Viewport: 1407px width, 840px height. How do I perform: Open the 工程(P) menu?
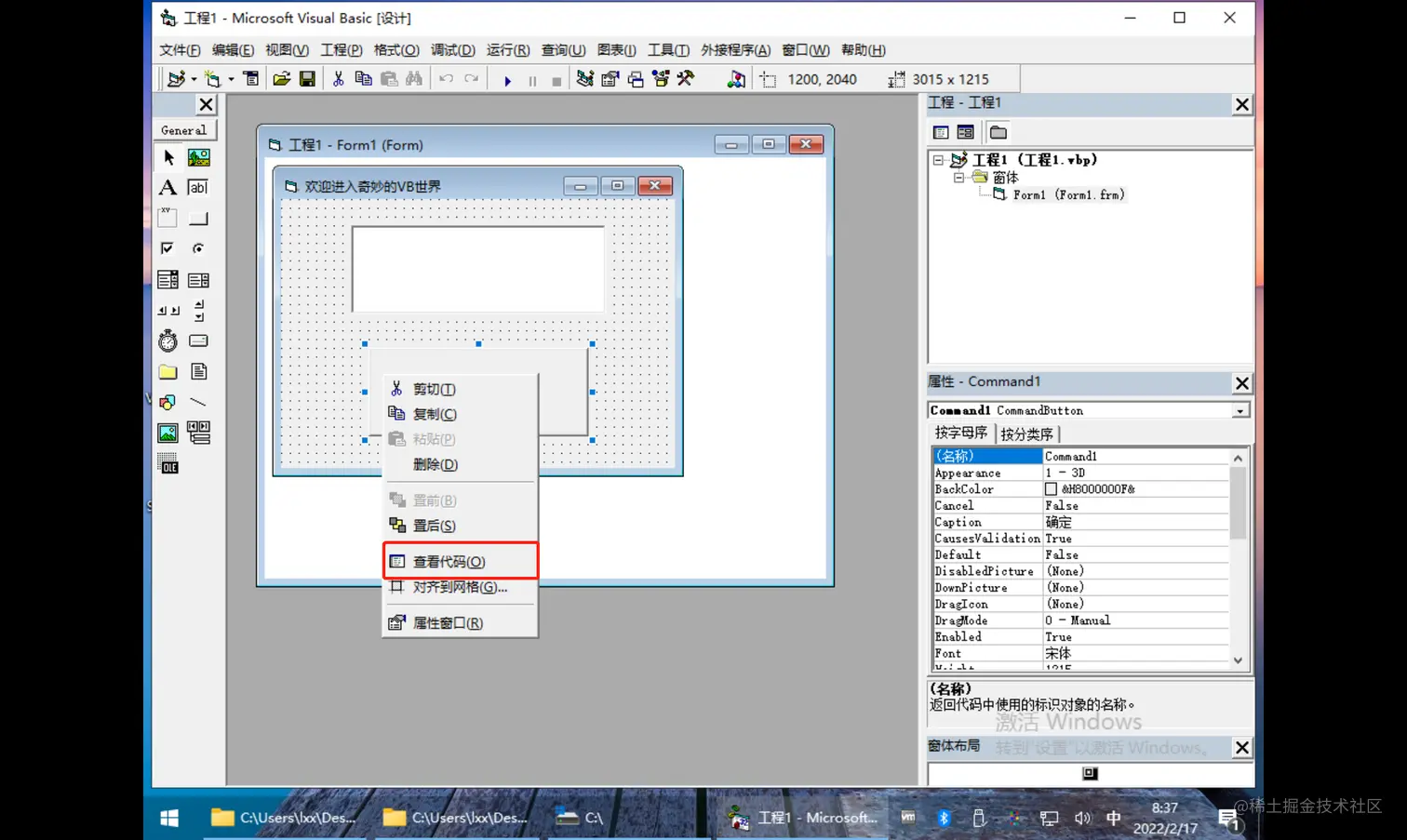[x=342, y=50]
